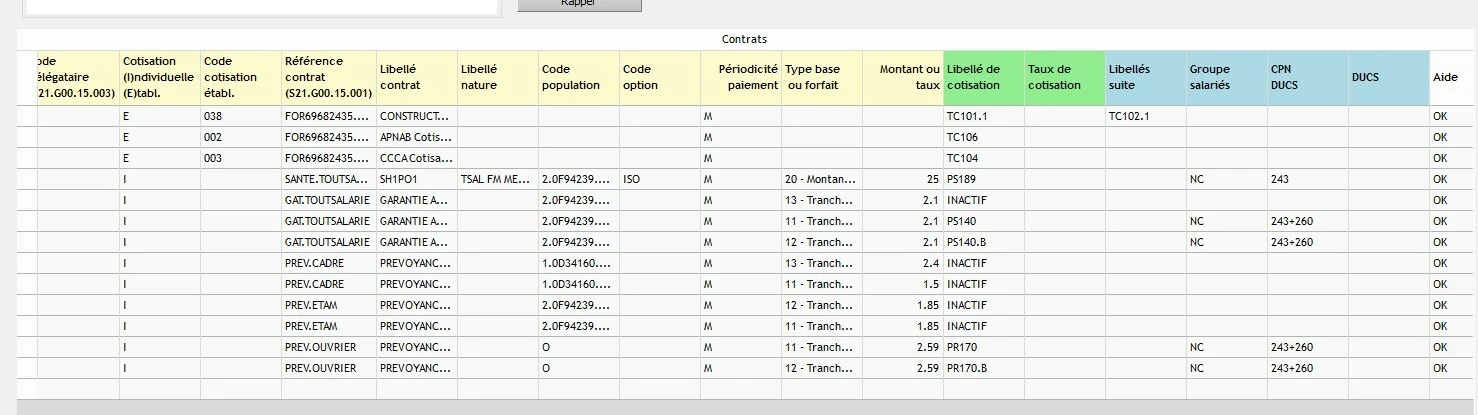Click the TC102.1 cell under Libellés suite
Screen dimensions: 1478x415
1145,116
